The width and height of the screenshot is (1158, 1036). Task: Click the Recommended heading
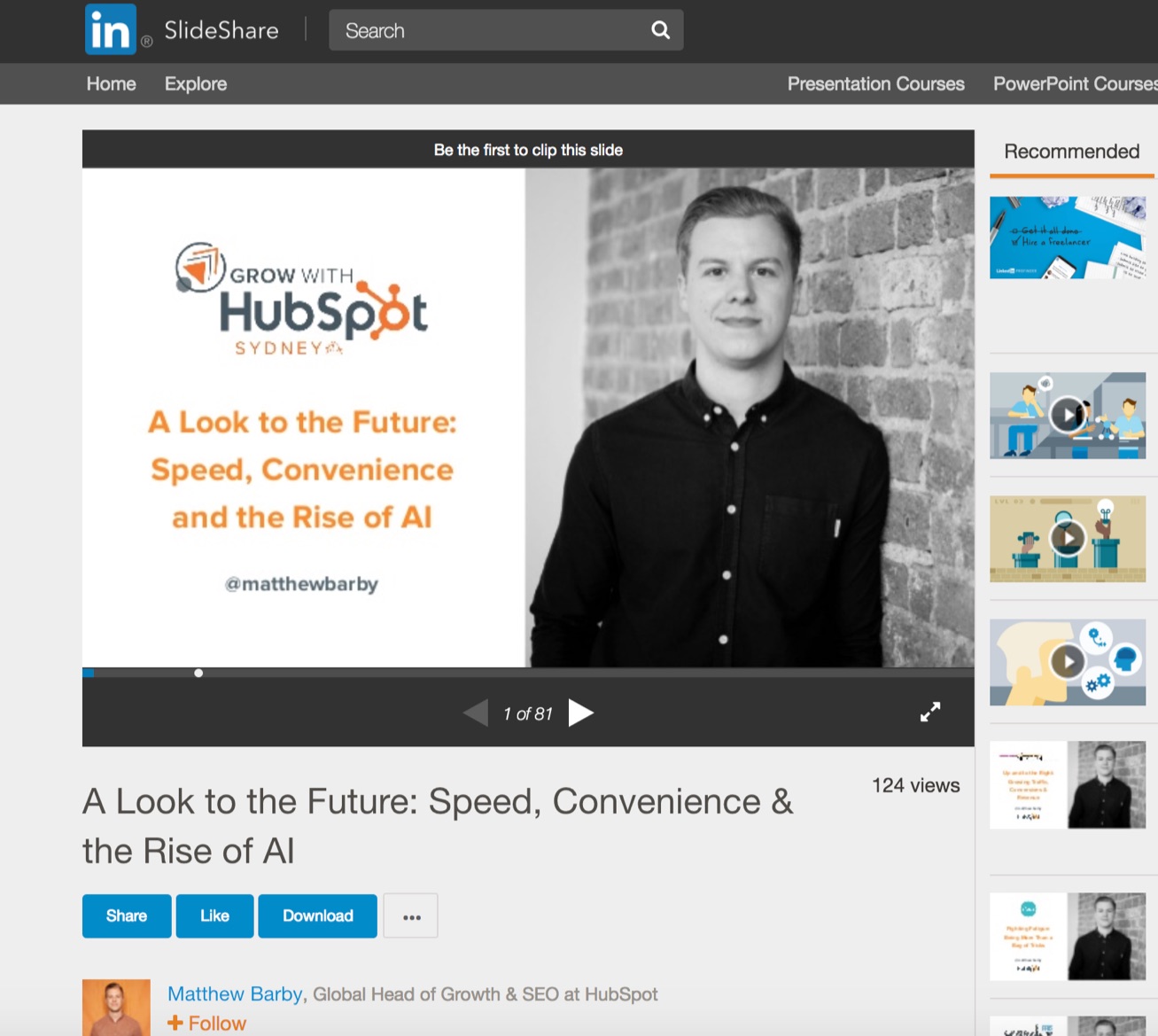coord(1071,152)
